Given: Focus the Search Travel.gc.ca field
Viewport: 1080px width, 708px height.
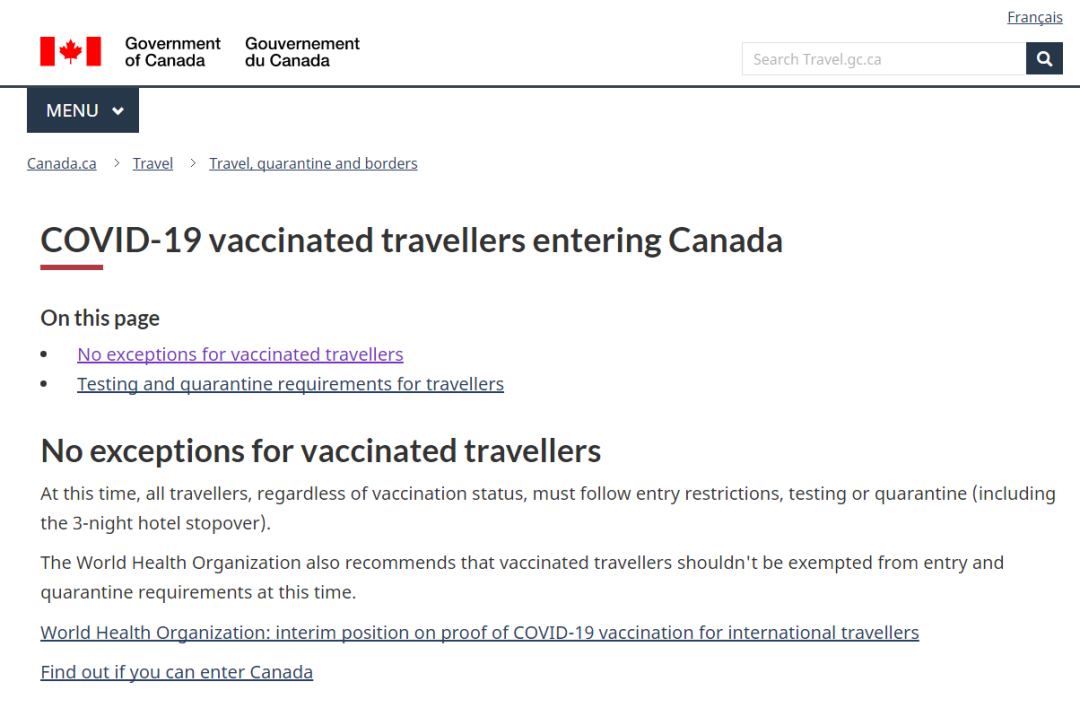Looking at the screenshot, I should (884, 59).
